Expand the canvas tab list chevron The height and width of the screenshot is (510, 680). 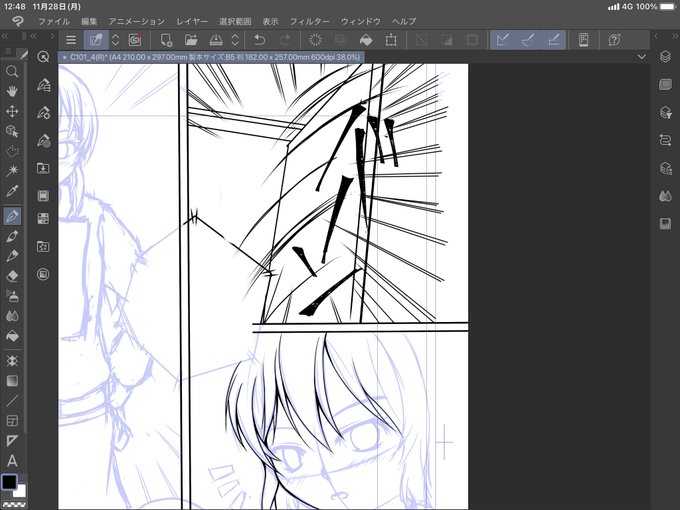[x=641, y=57]
